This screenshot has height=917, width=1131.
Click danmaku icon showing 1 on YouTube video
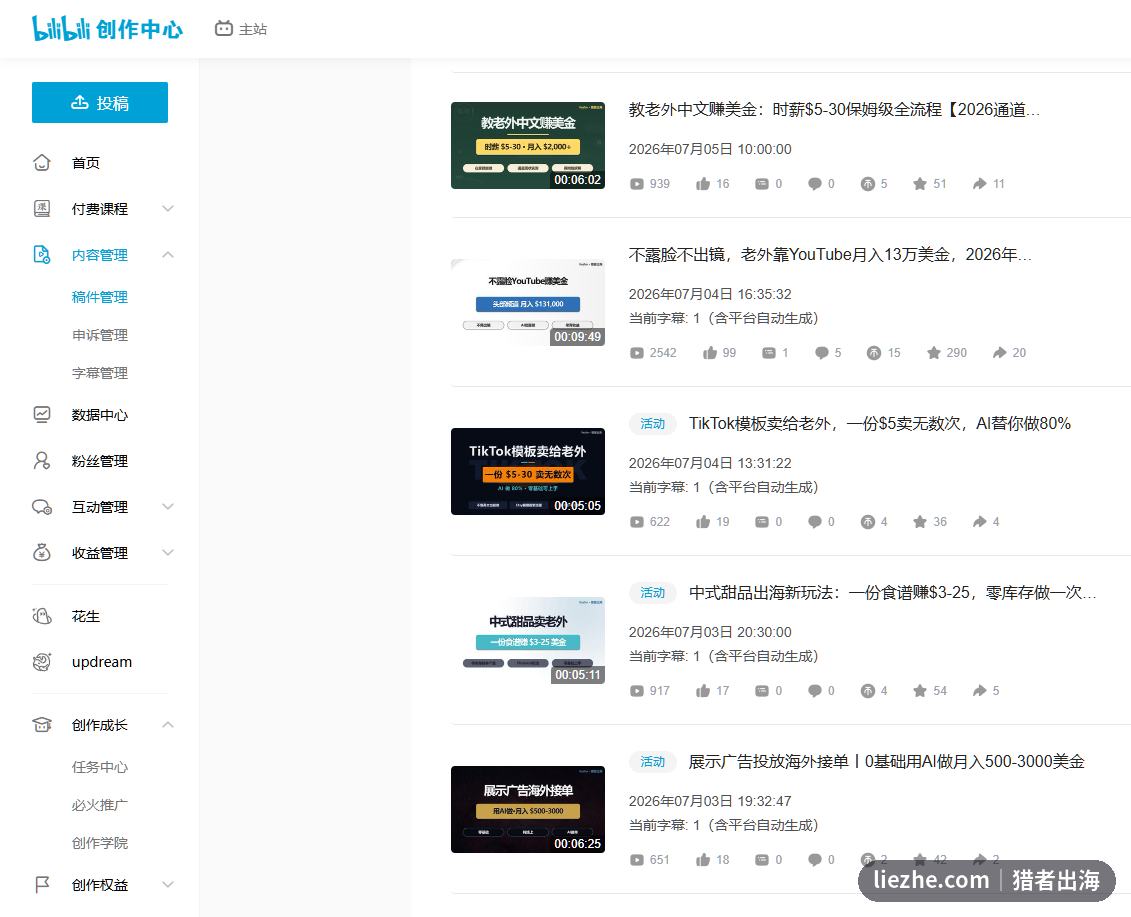(769, 353)
